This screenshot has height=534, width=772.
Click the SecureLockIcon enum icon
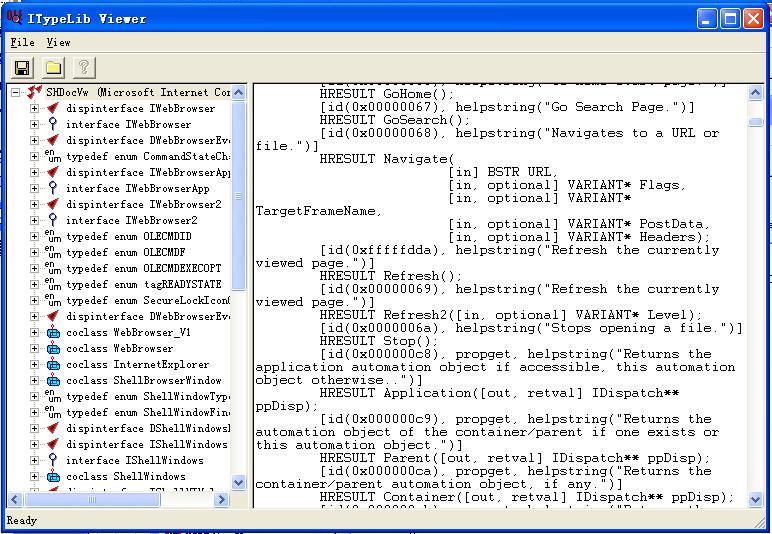53,300
